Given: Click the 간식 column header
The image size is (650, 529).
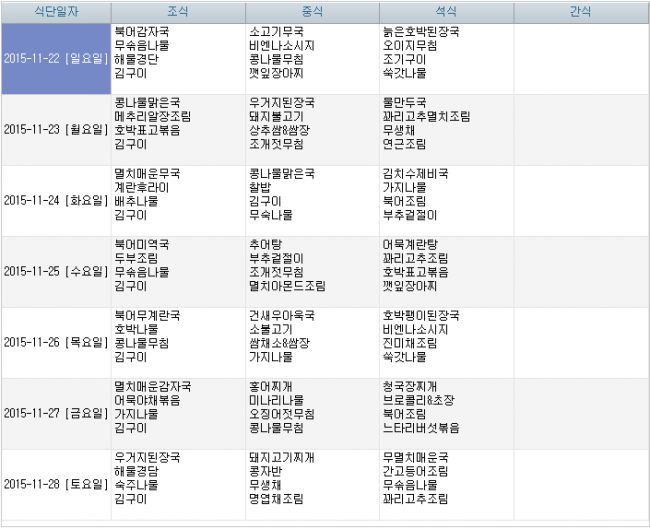Looking at the screenshot, I should pos(580,12).
